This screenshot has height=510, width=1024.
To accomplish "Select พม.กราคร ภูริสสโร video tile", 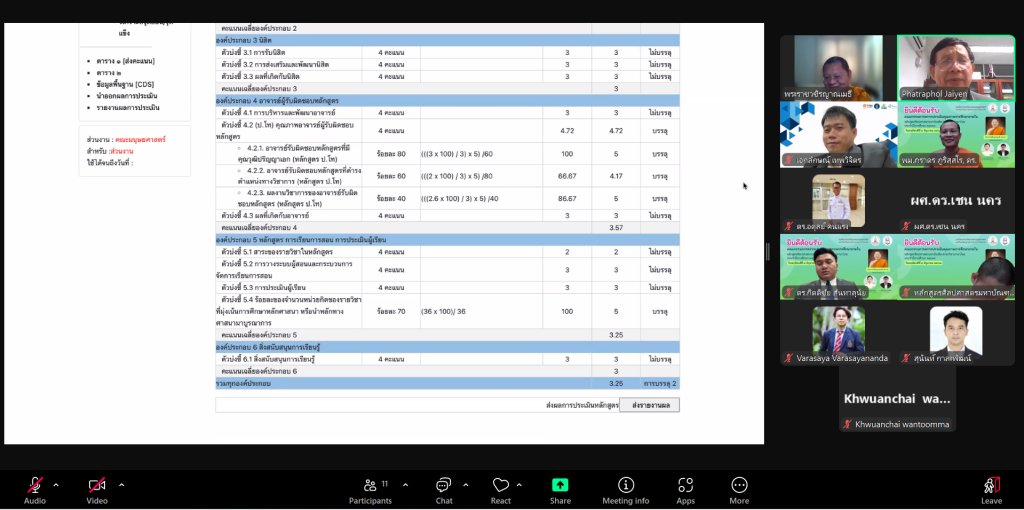I will pos(956,135).
